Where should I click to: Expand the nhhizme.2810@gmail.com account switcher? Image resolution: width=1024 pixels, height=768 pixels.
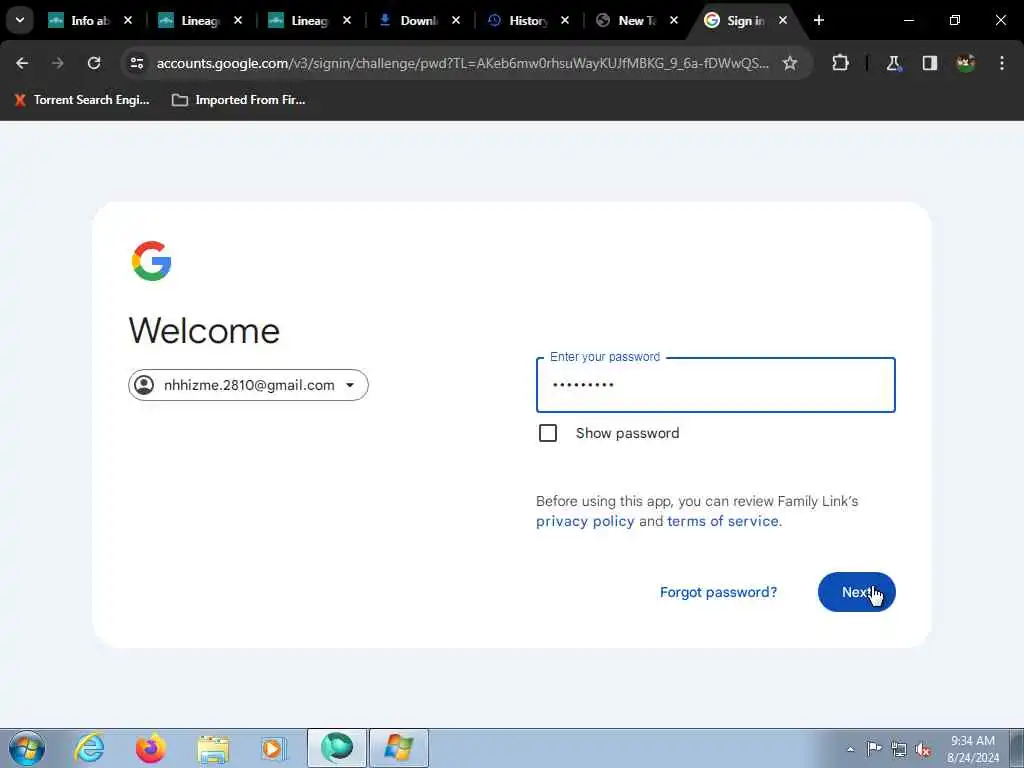point(248,385)
